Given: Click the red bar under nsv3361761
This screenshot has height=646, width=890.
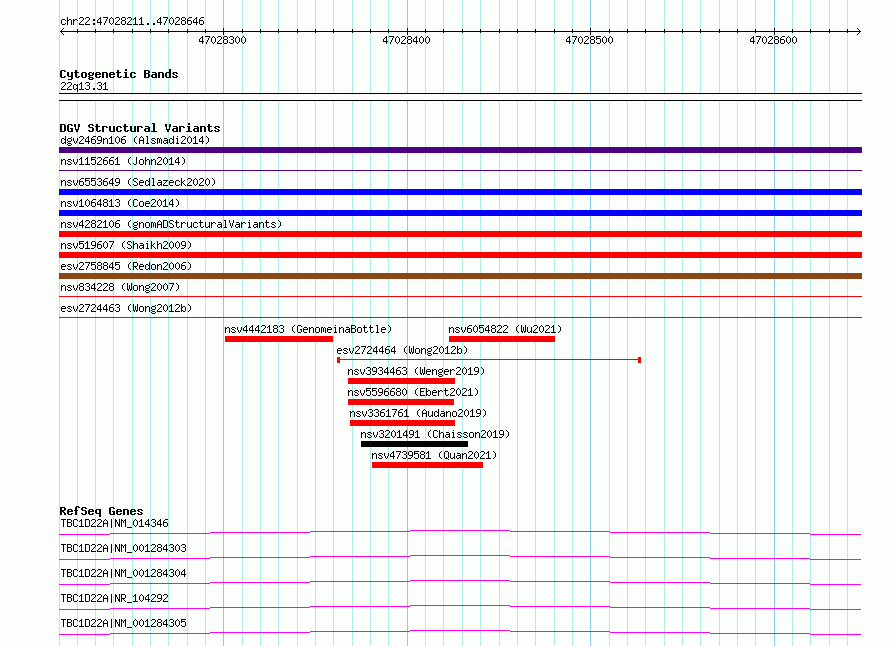Looking at the screenshot, I should (402, 423).
